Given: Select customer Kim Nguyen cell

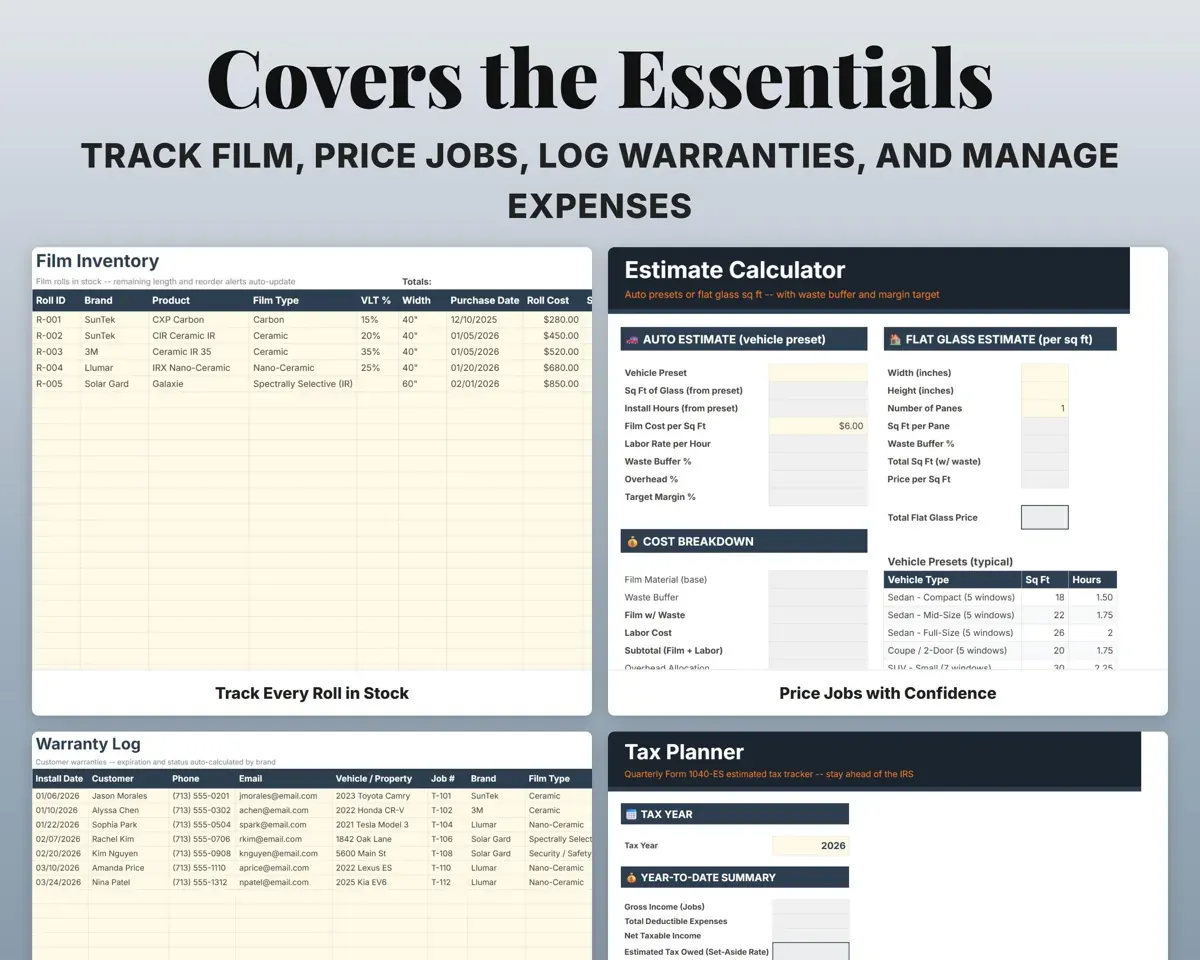Looking at the screenshot, I should (x=128, y=854).
